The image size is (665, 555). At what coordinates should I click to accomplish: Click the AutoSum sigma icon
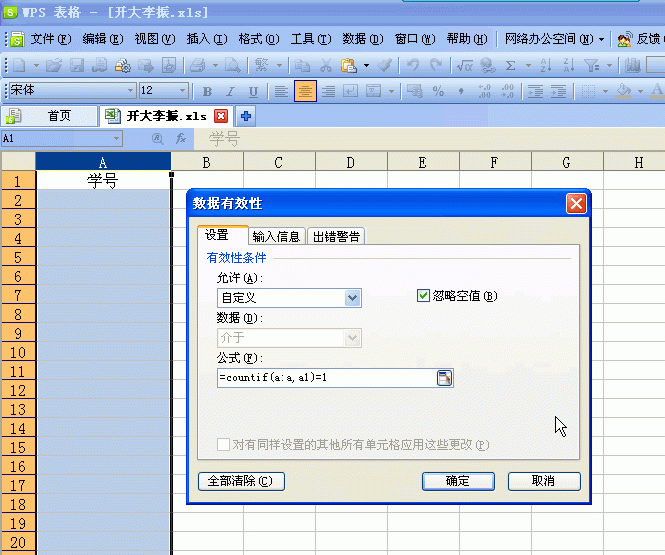[x=511, y=65]
